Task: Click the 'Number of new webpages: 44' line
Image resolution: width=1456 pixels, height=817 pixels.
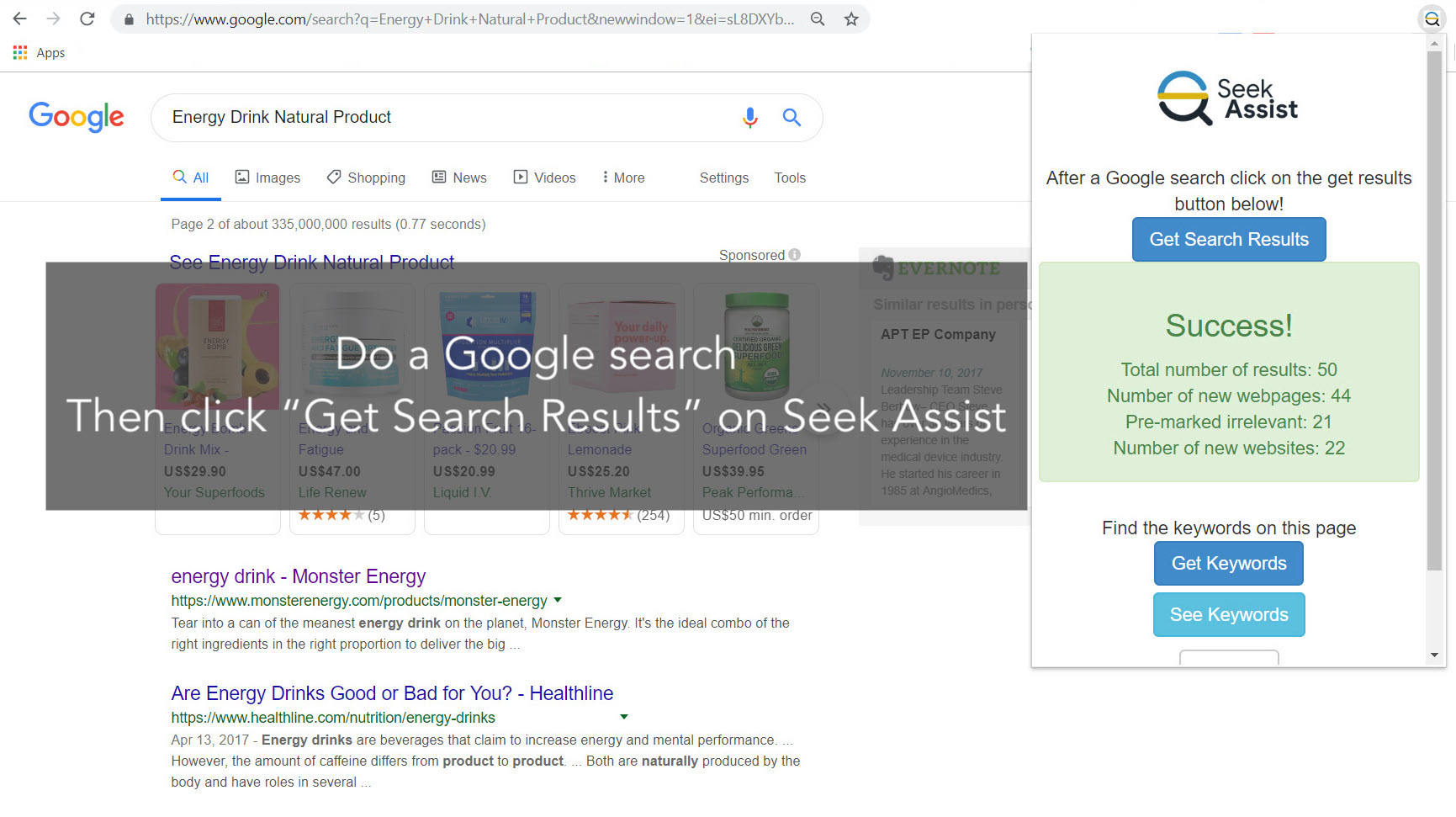Action: pyautogui.click(x=1229, y=396)
